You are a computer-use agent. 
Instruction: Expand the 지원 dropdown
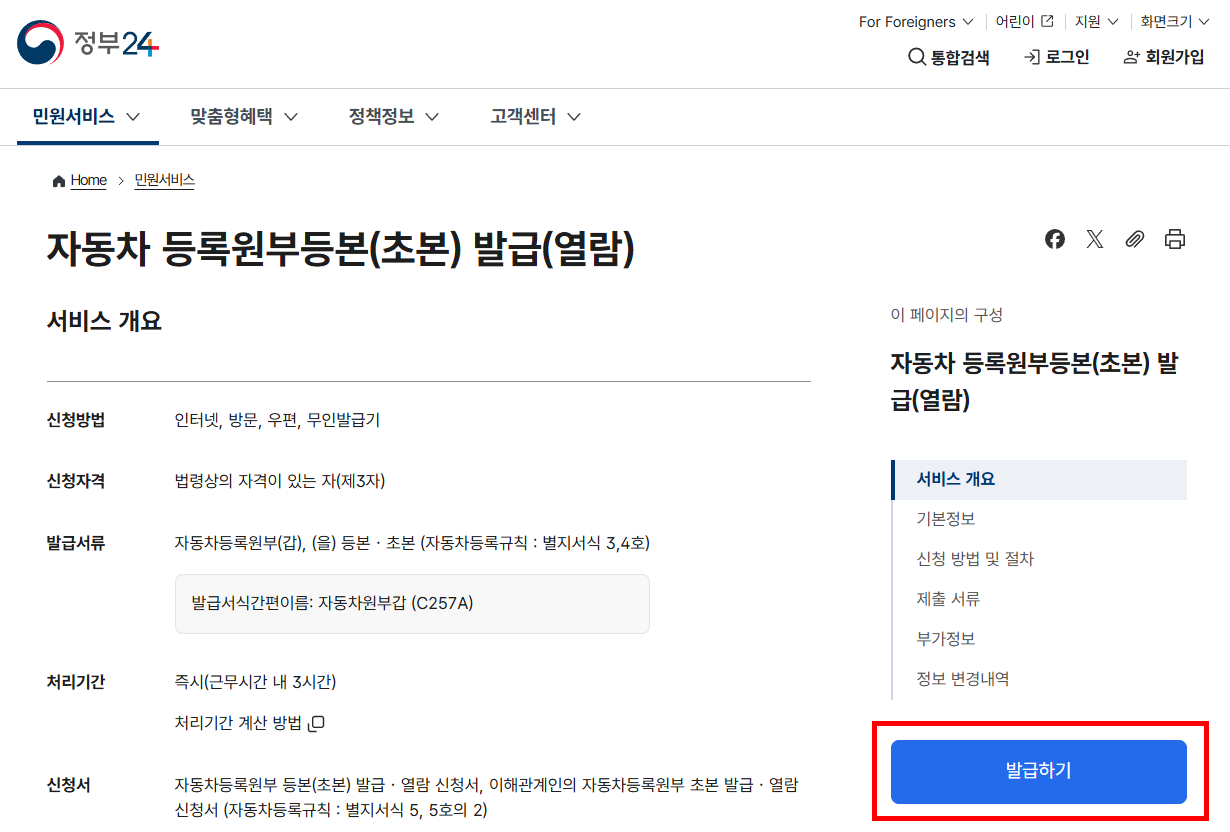click(1097, 21)
